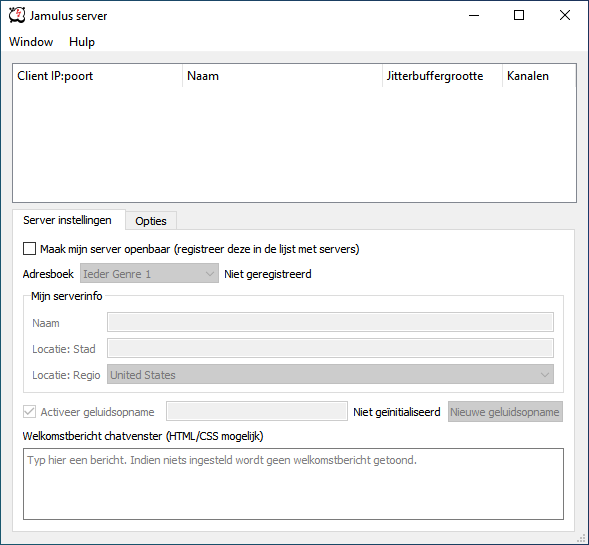Viewport: 589px width, 545px height.
Task: Click the Jamulus app icon in title bar
Action: click(x=17, y=15)
